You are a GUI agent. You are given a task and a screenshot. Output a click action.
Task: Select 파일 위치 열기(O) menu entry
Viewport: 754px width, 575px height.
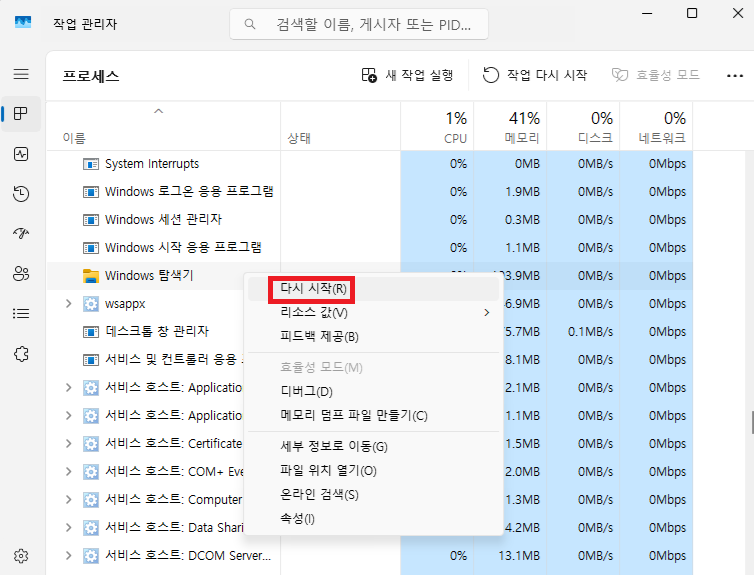tap(374, 471)
